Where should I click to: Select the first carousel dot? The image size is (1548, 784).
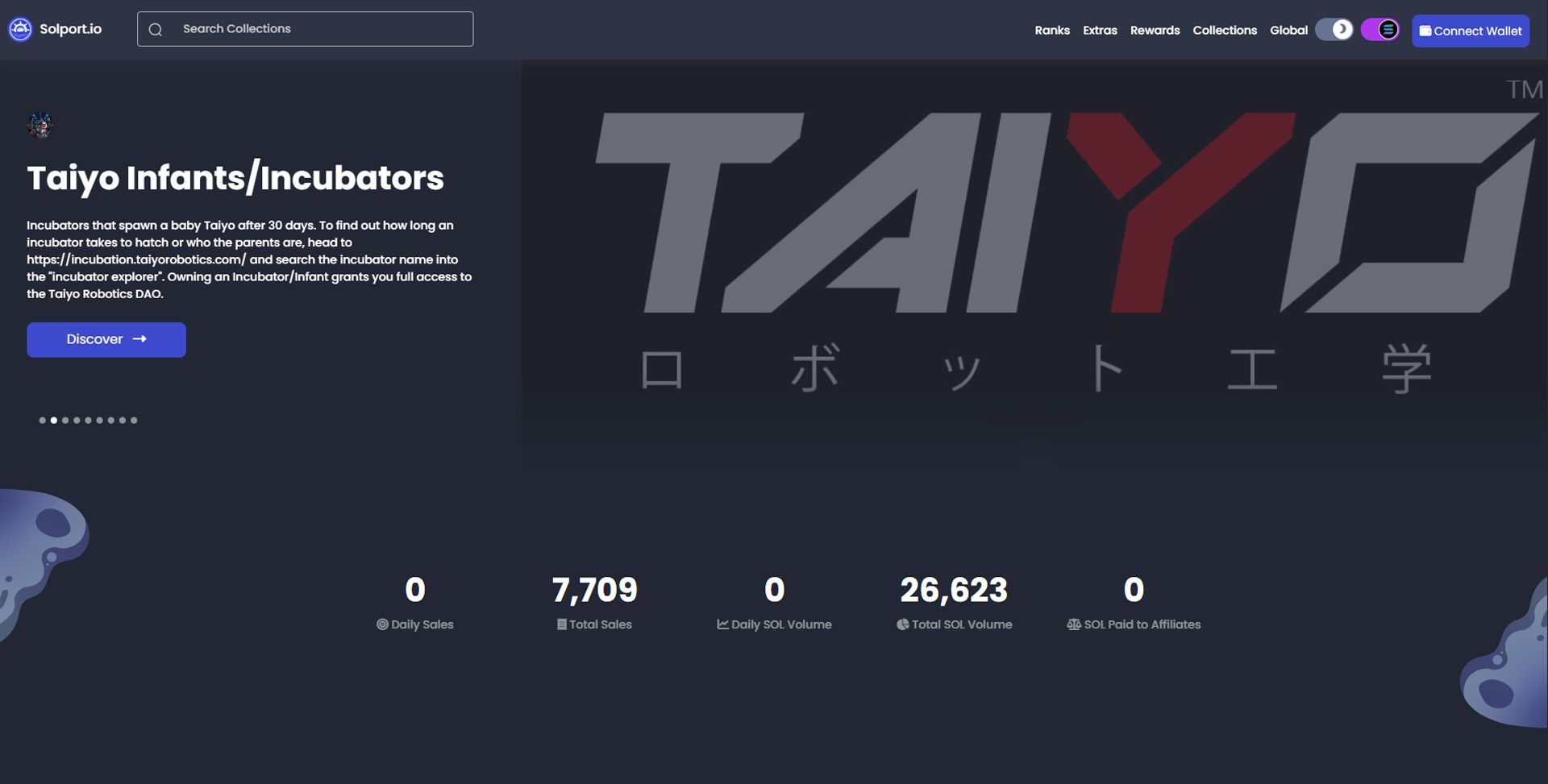43,421
